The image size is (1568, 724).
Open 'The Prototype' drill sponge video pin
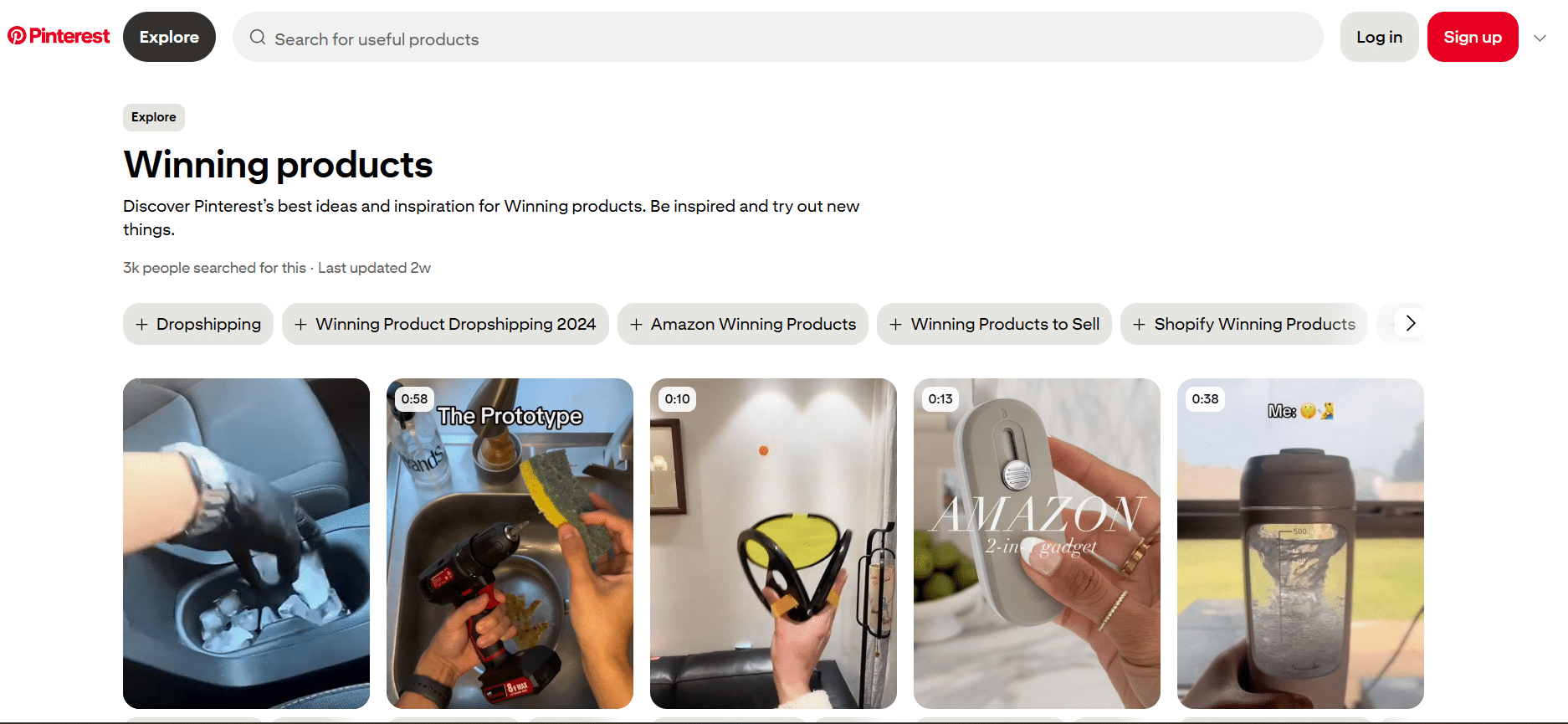[510, 543]
